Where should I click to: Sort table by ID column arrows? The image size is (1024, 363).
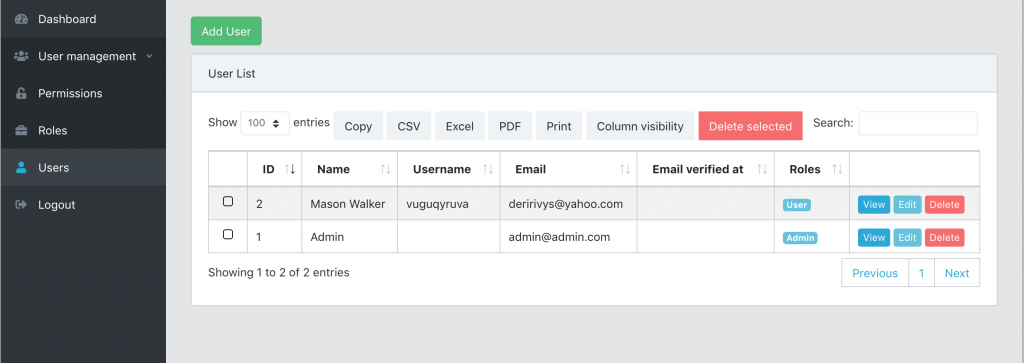tap(290, 169)
